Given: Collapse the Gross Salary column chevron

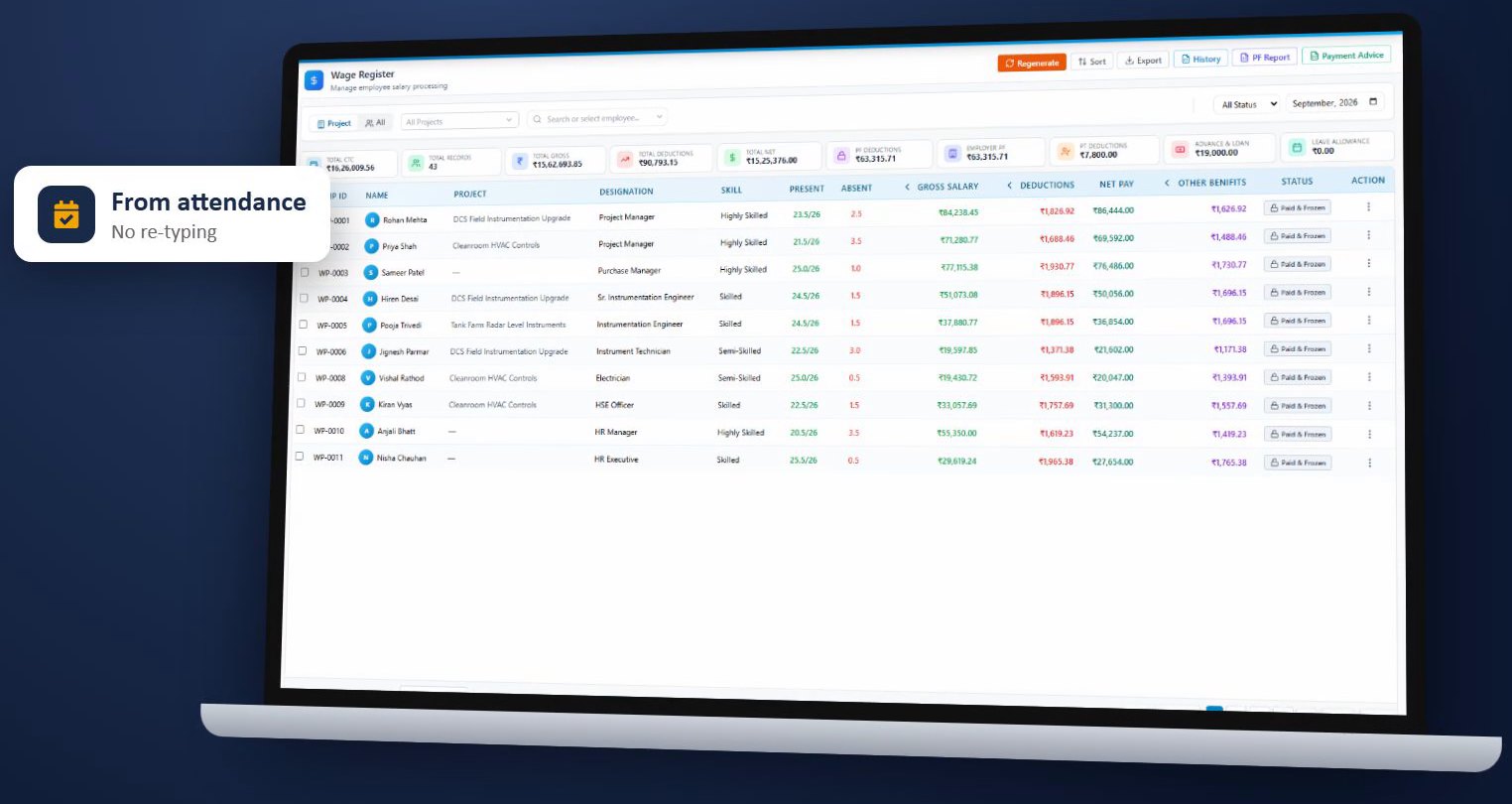Looking at the screenshot, I should 907,187.
